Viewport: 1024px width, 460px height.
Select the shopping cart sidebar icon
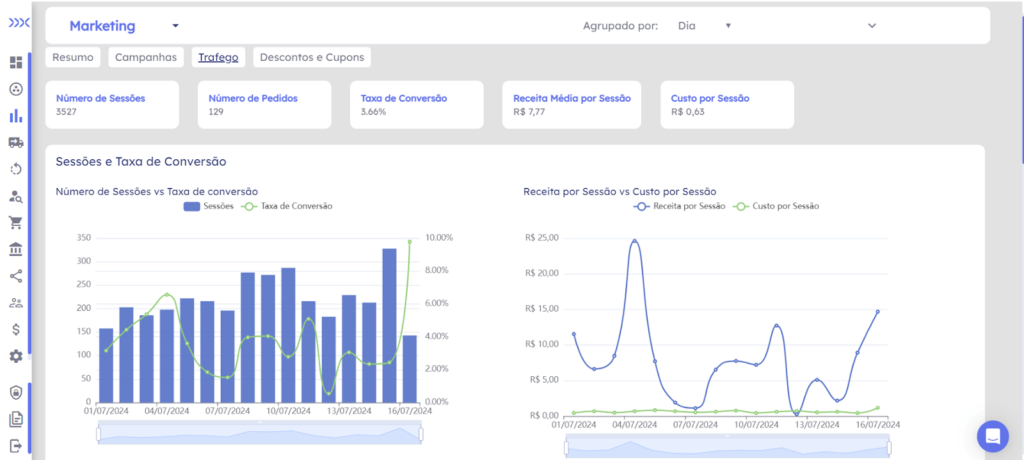click(x=16, y=223)
